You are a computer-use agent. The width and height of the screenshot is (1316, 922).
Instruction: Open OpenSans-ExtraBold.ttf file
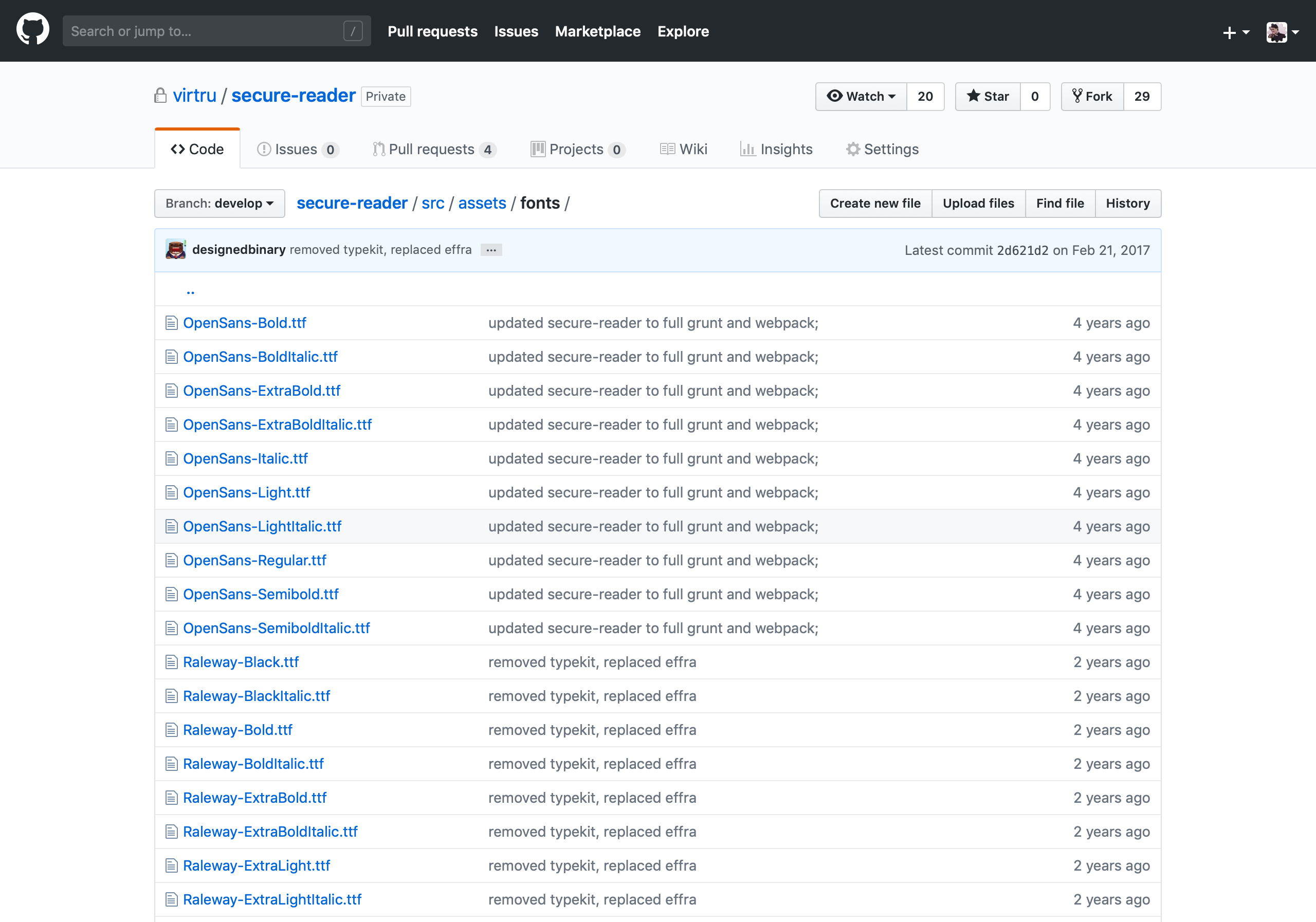point(262,391)
